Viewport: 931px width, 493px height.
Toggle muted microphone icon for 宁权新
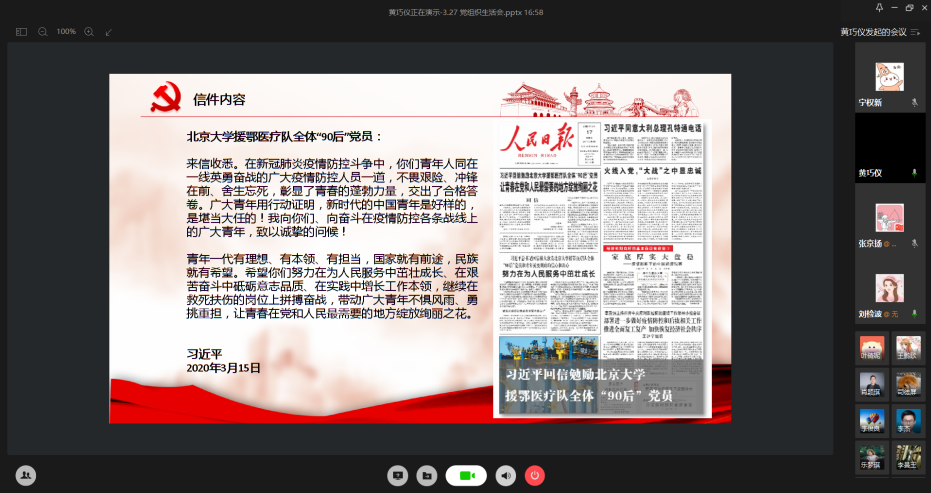[x=915, y=103]
